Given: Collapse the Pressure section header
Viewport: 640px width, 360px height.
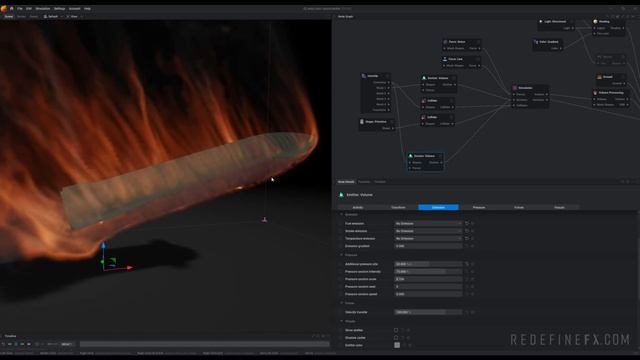Looking at the screenshot, I should [x=351, y=255].
